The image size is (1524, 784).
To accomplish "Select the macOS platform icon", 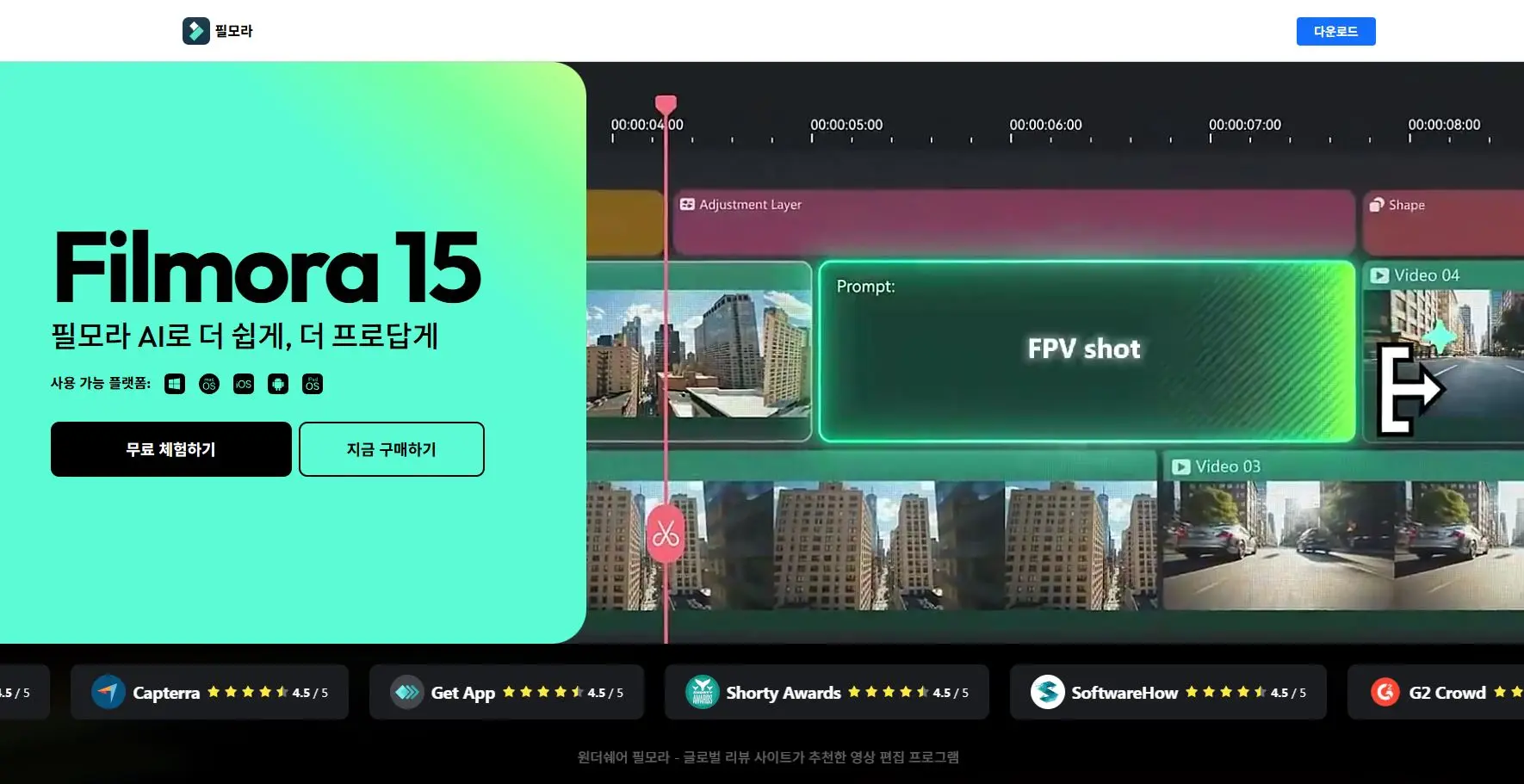I will (x=209, y=384).
